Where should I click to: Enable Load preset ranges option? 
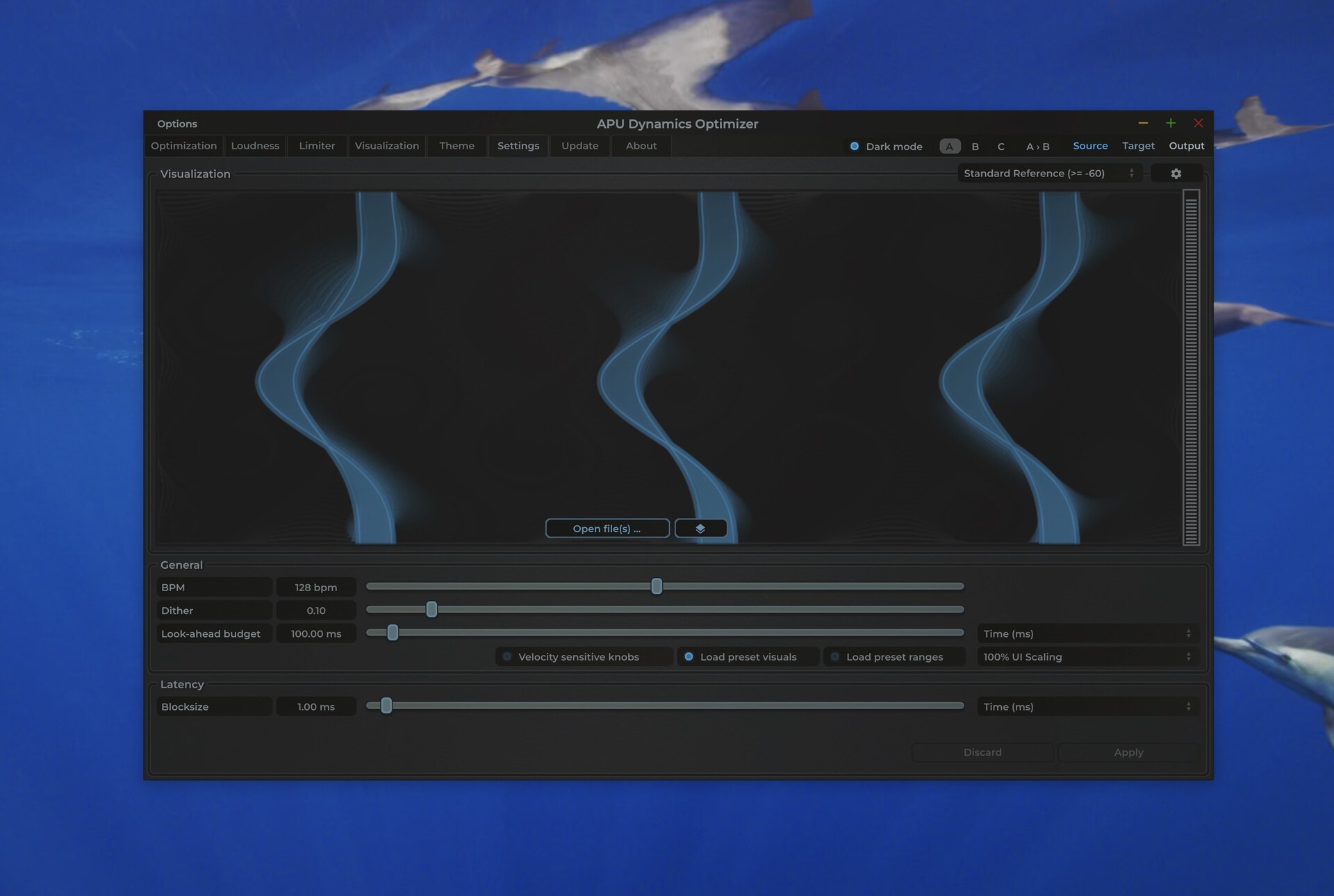894,656
